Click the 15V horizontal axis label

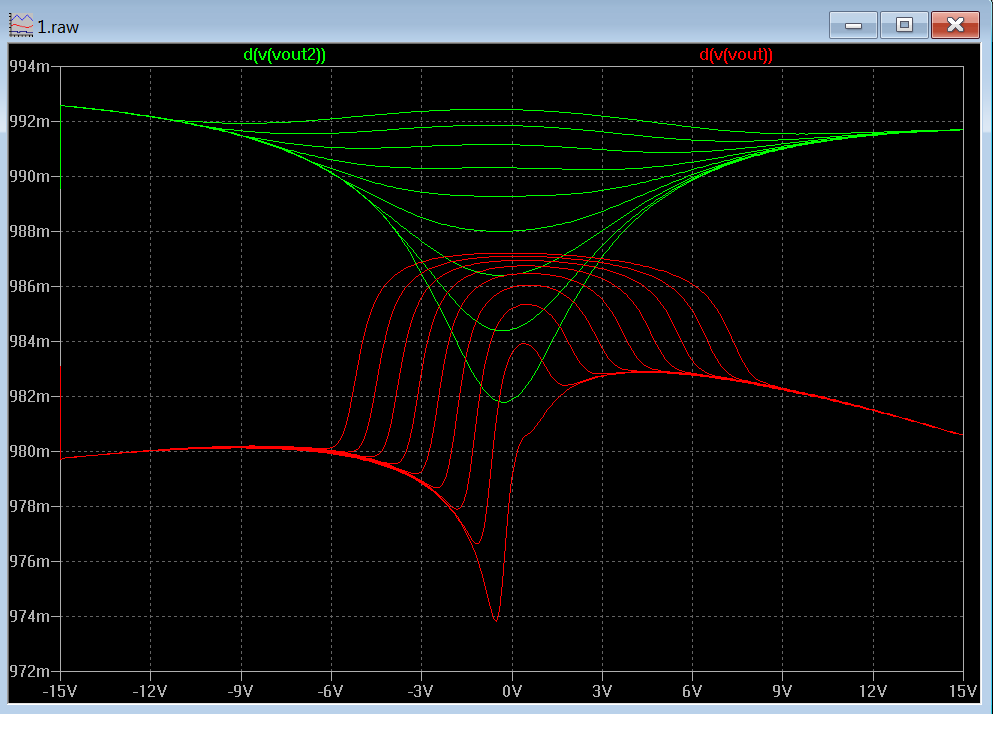[x=963, y=691]
